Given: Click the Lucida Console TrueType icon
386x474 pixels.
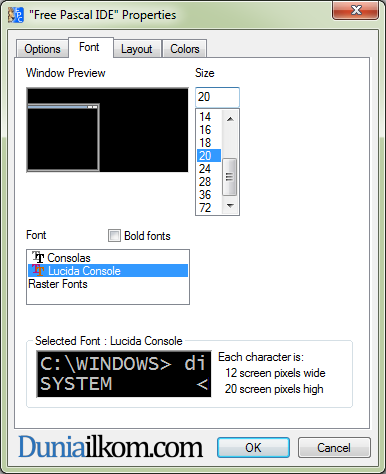Looking at the screenshot, I should (x=38, y=271).
